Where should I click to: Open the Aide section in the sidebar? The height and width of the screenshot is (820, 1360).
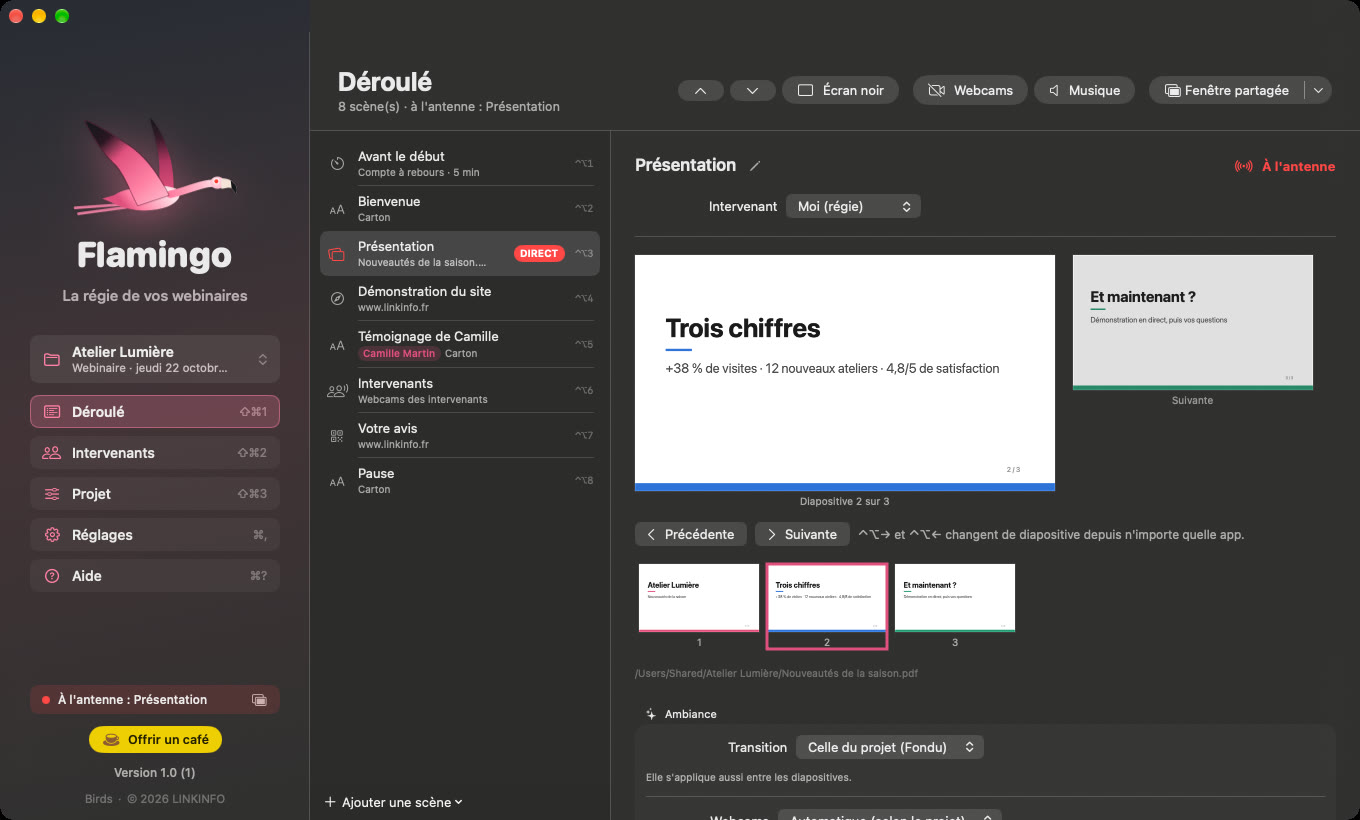pos(155,576)
